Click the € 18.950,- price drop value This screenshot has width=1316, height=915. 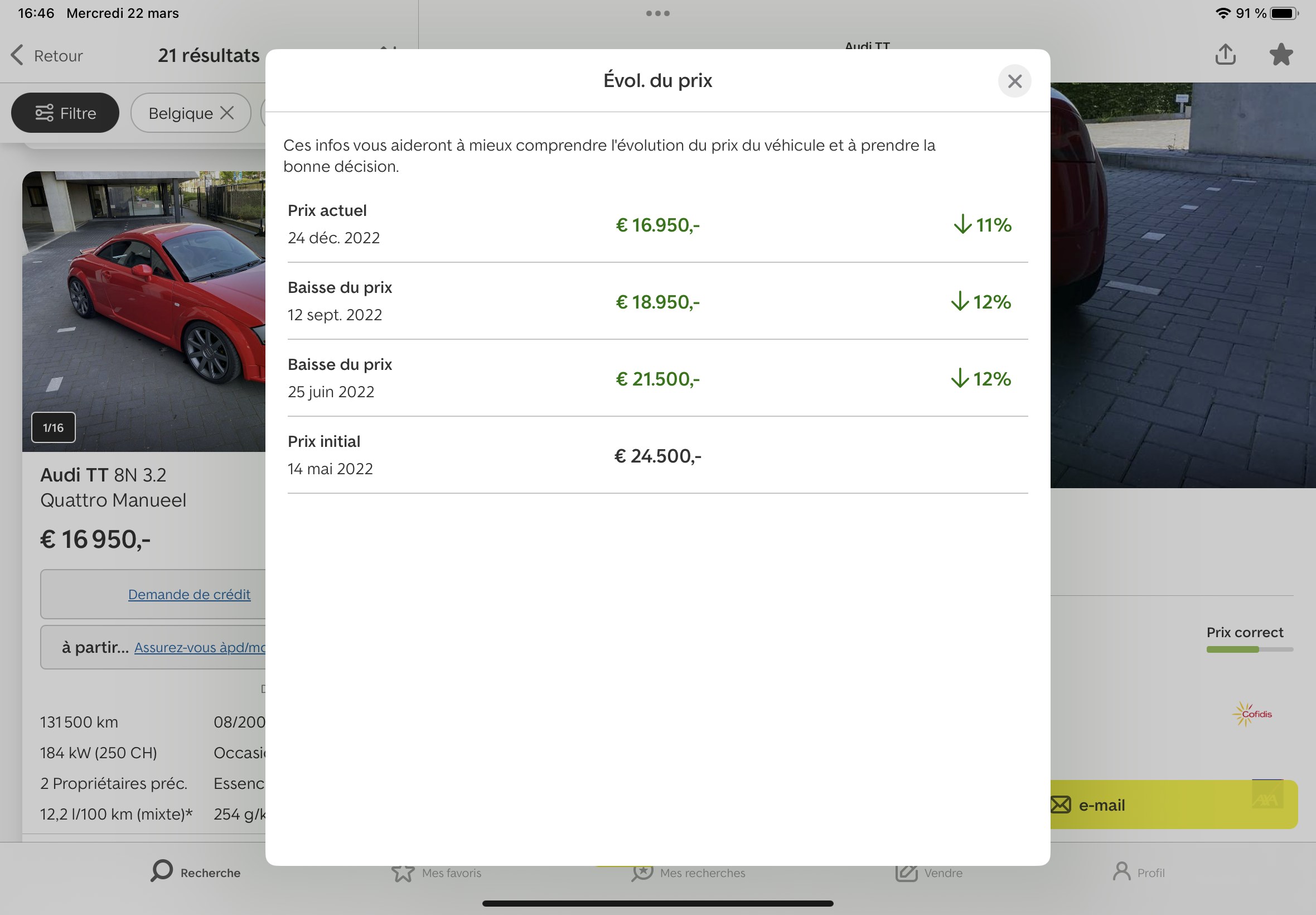(x=657, y=302)
